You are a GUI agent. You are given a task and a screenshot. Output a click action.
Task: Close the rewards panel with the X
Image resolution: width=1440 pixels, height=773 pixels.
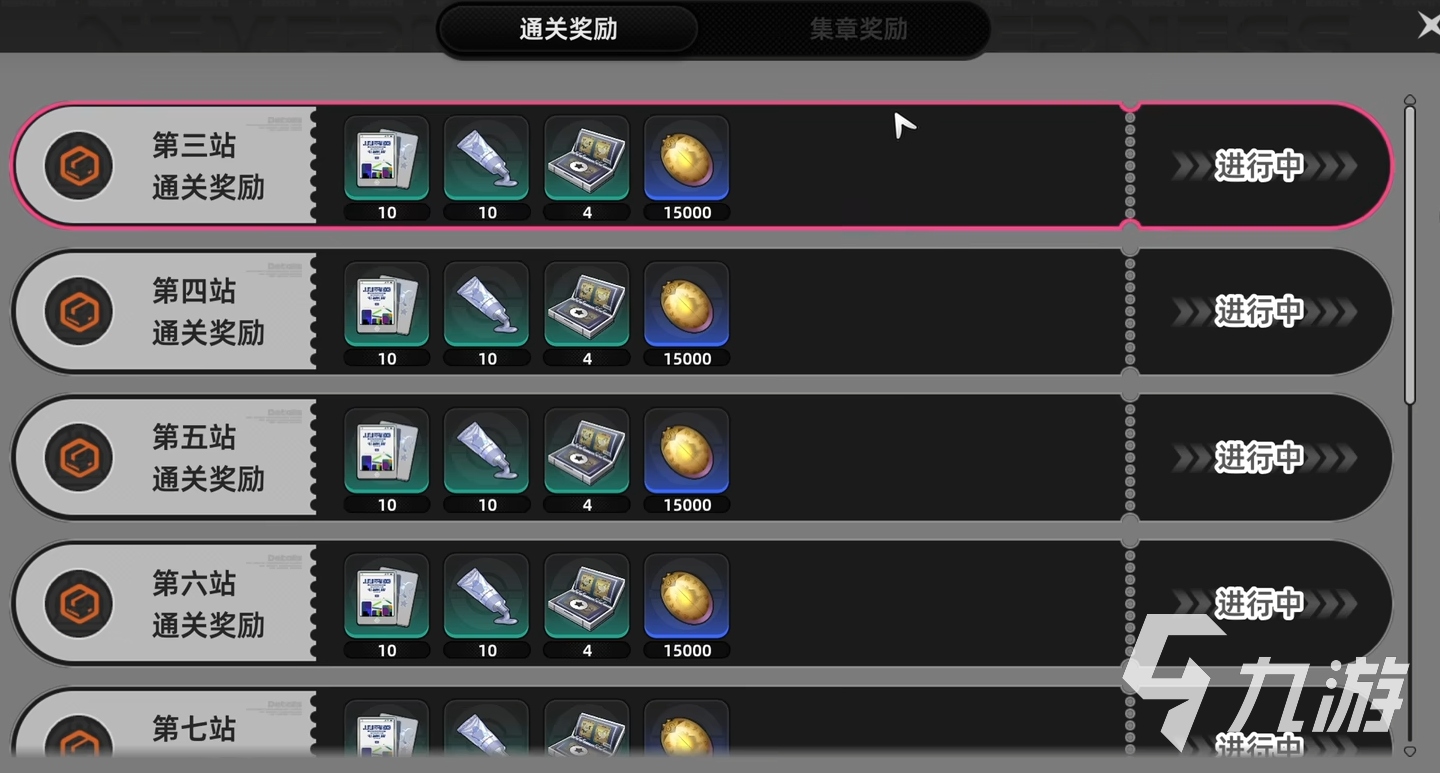coord(1429,26)
